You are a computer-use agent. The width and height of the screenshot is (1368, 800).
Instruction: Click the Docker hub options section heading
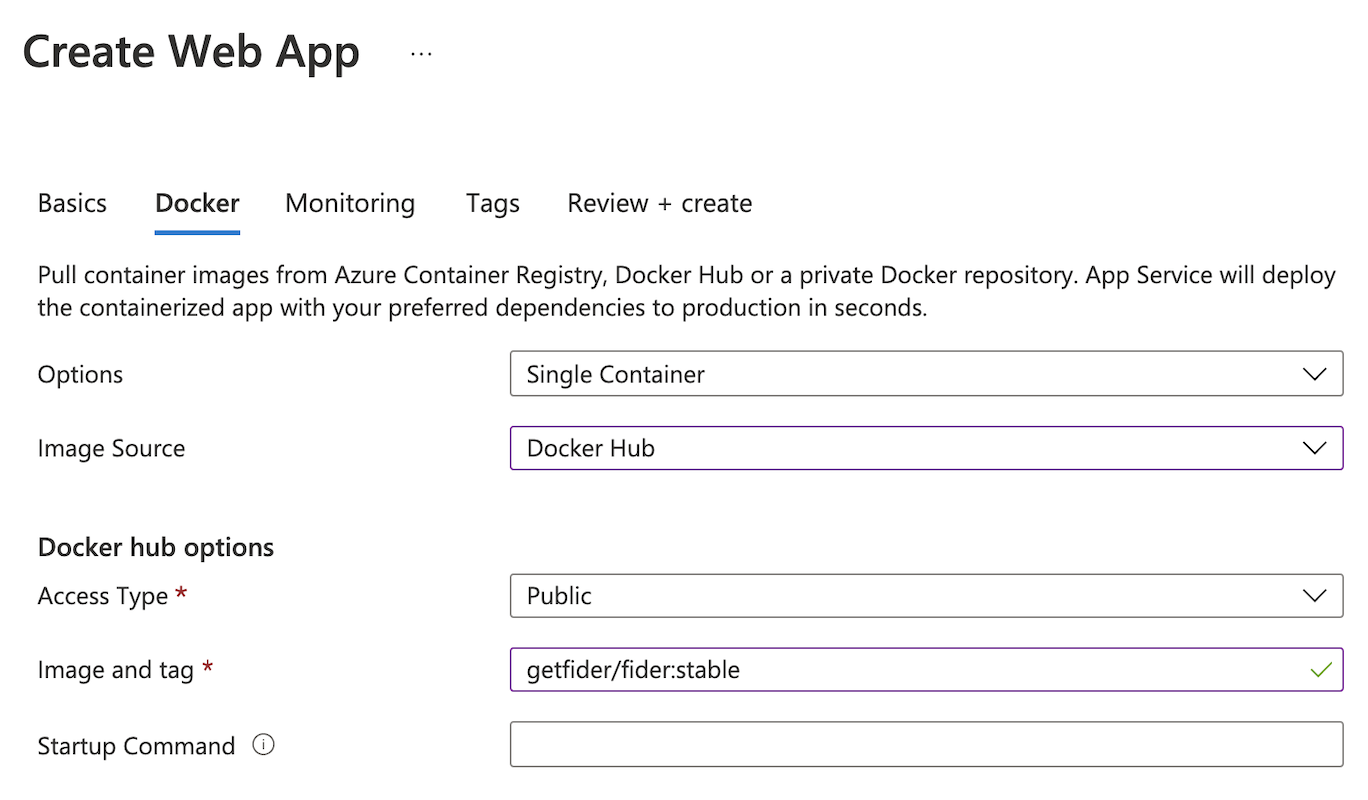pyautogui.click(x=155, y=547)
